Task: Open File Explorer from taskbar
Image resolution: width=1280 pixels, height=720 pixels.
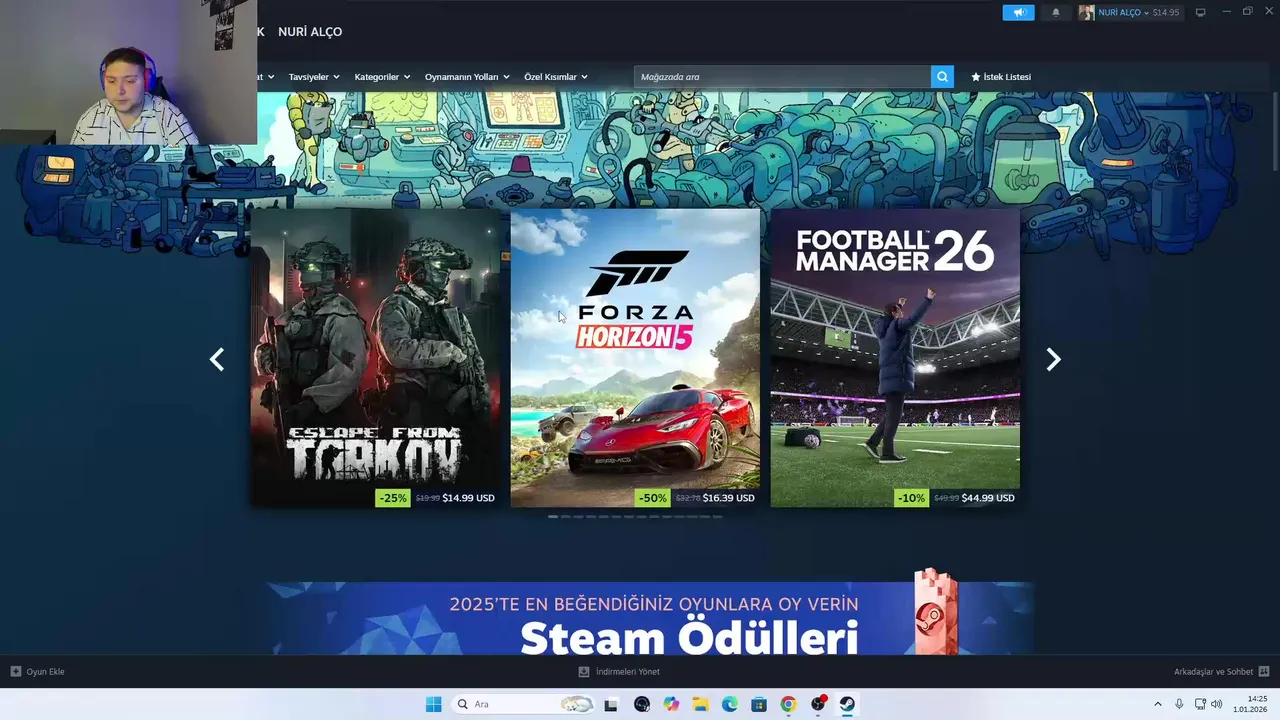Action: coord(700,704)
